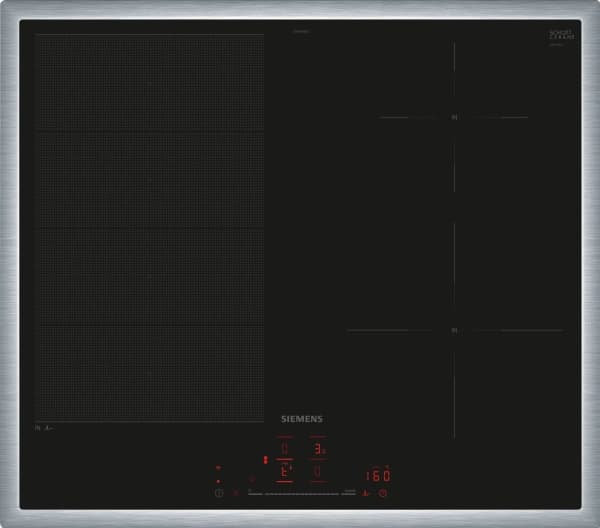Select the bottom-right zone display showing 0

tap(317, 471)
